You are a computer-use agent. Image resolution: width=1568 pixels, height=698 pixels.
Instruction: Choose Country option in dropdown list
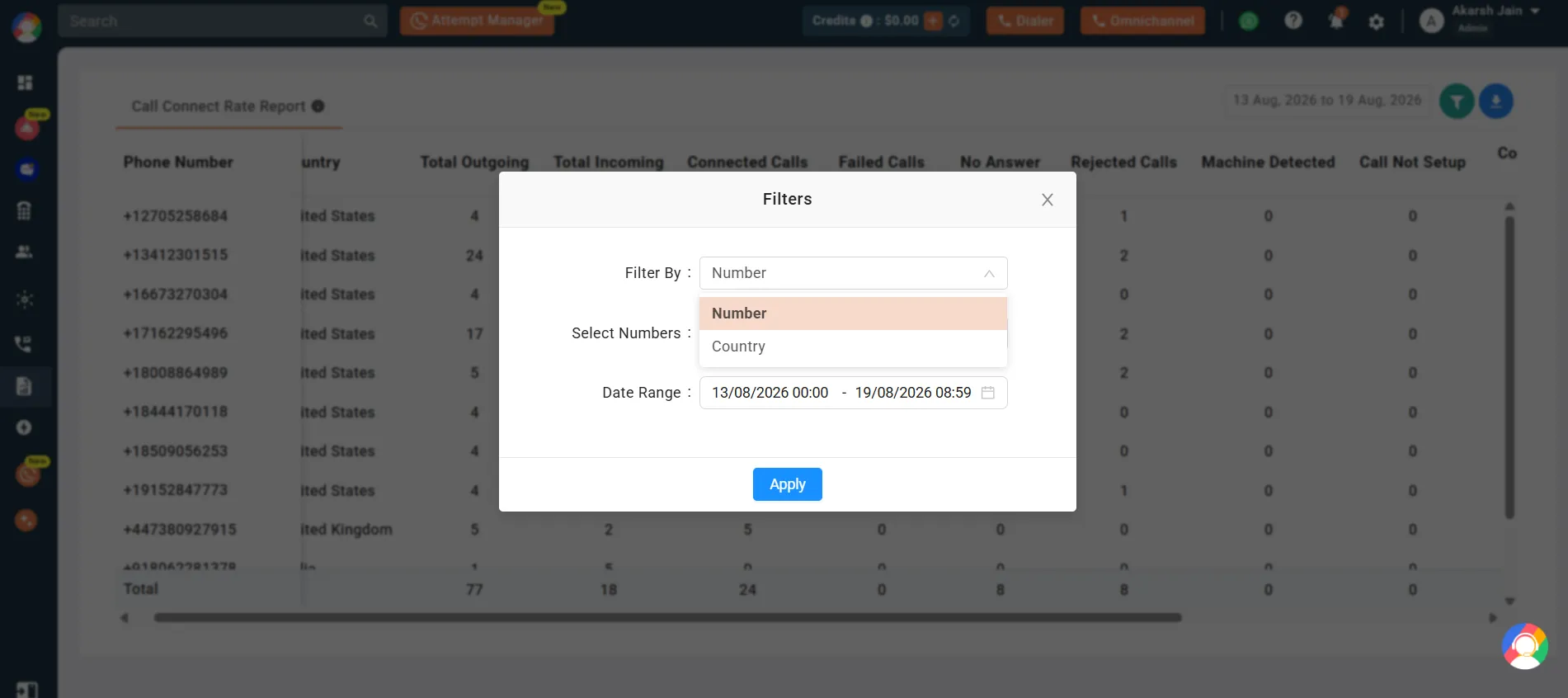tap(853, 347)
